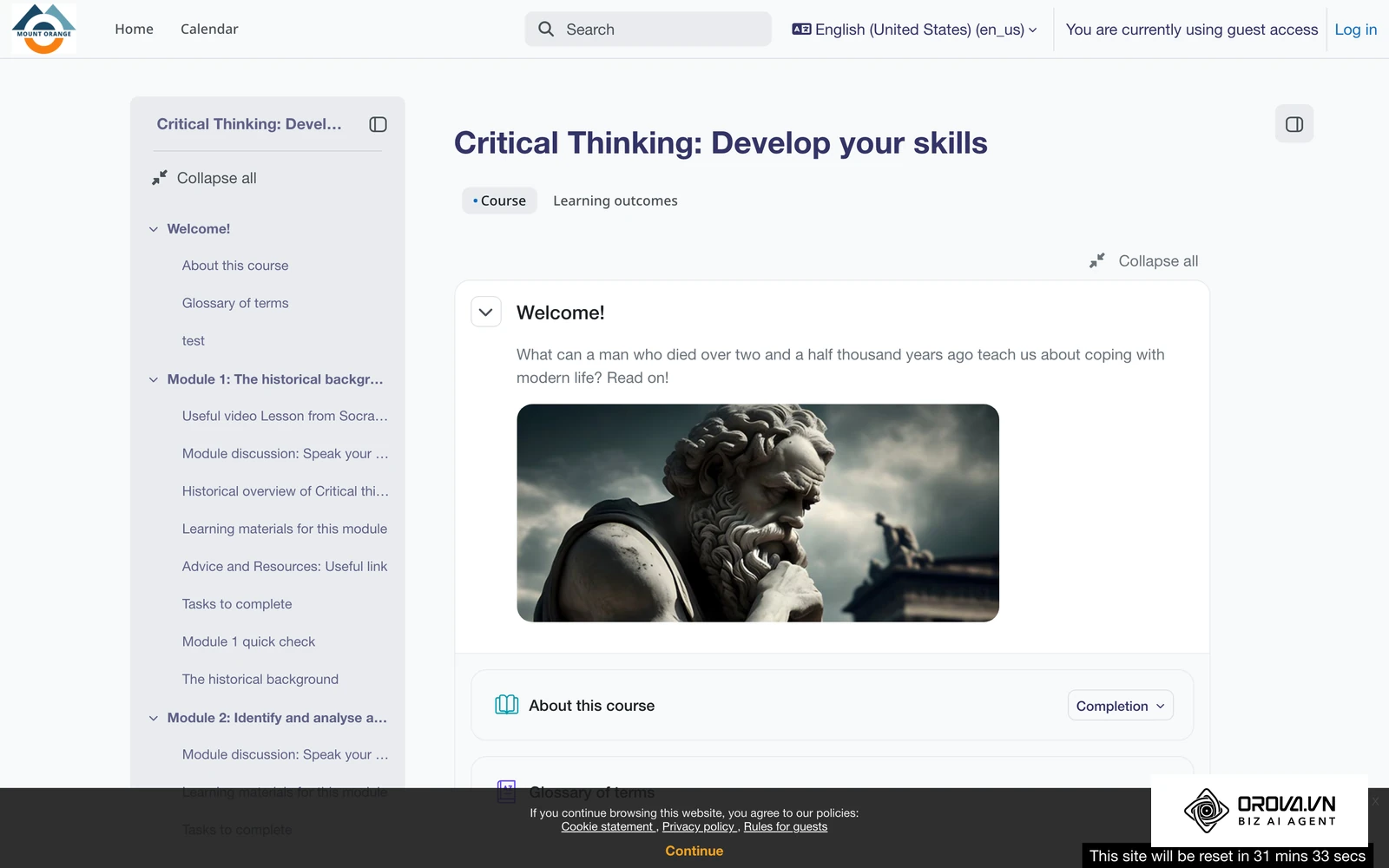Open Module 1 quick check item
This screenshot has height=868, width=1389.
pos(248,641)
